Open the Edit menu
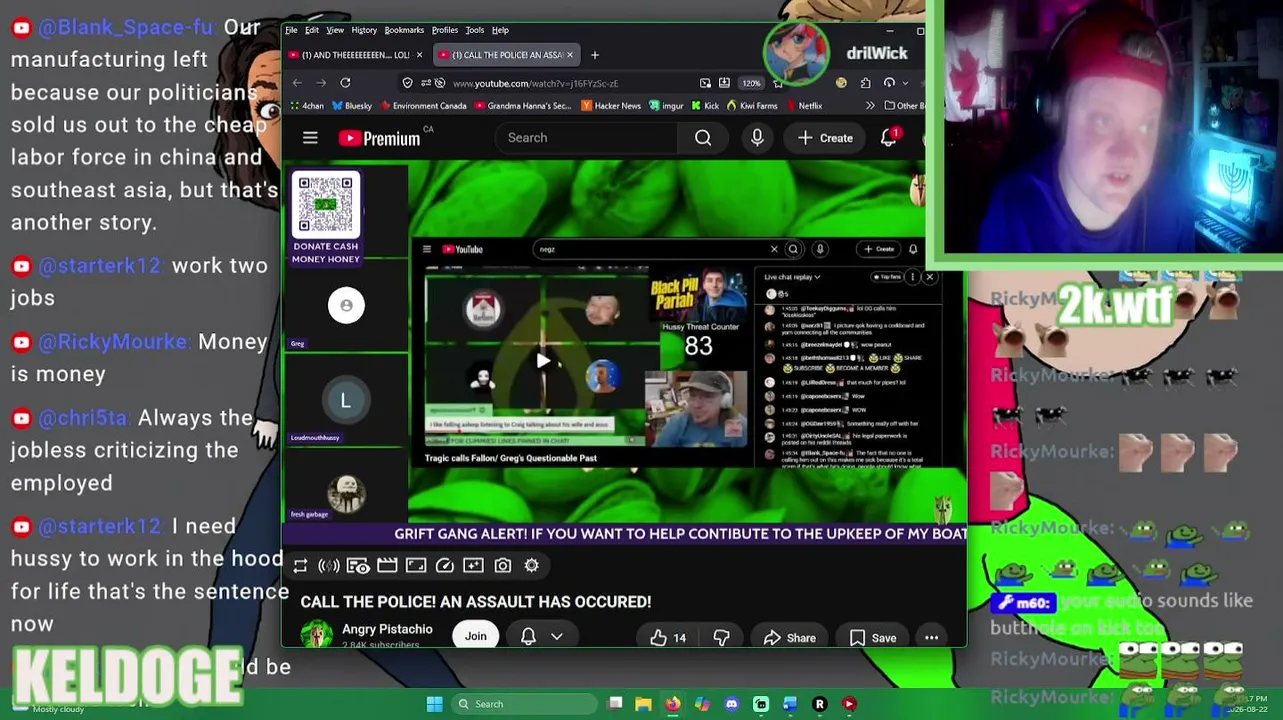 [x=312, y=30]
